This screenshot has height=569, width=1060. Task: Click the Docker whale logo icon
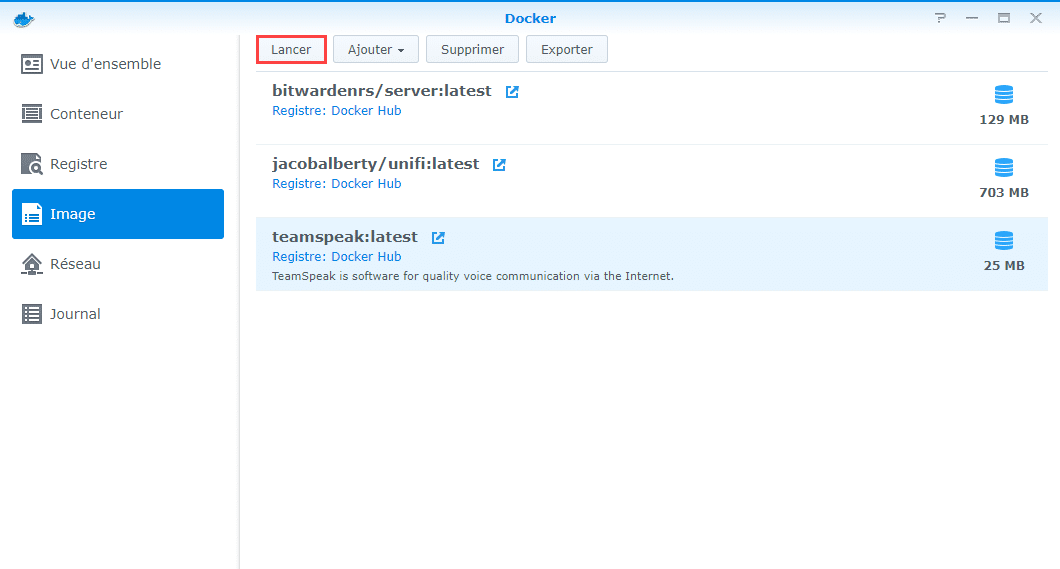point(24,20)
